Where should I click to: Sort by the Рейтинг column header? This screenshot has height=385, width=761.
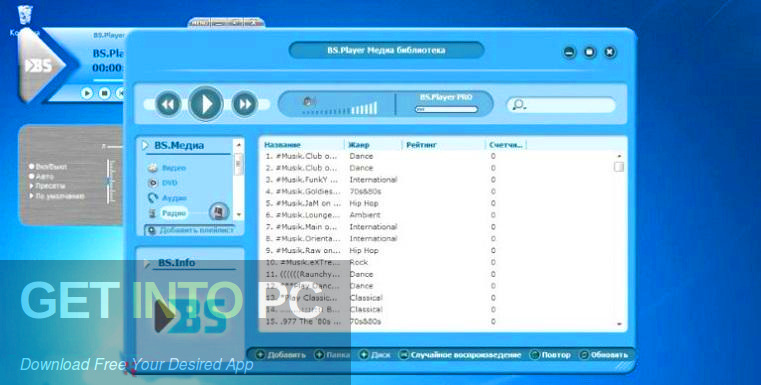[x=421, y=145]
